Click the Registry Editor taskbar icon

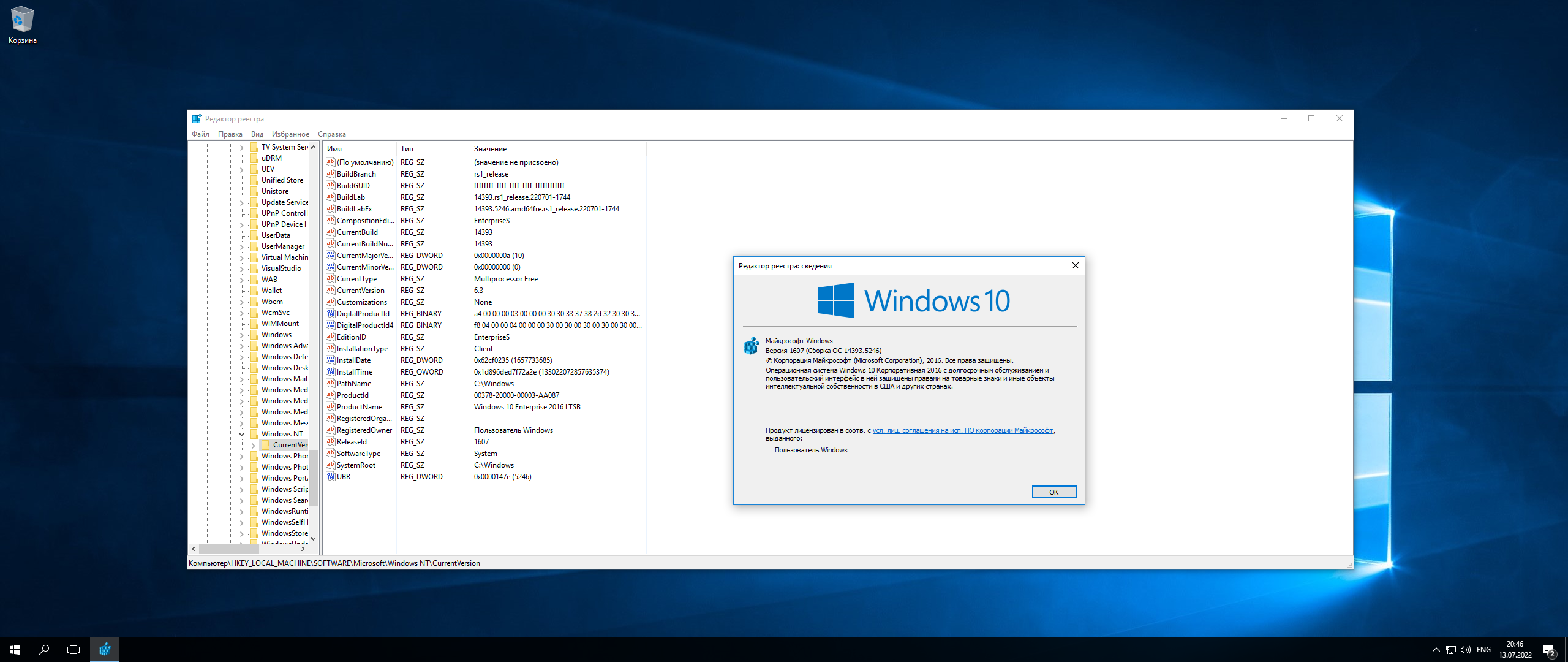point(105,650)
